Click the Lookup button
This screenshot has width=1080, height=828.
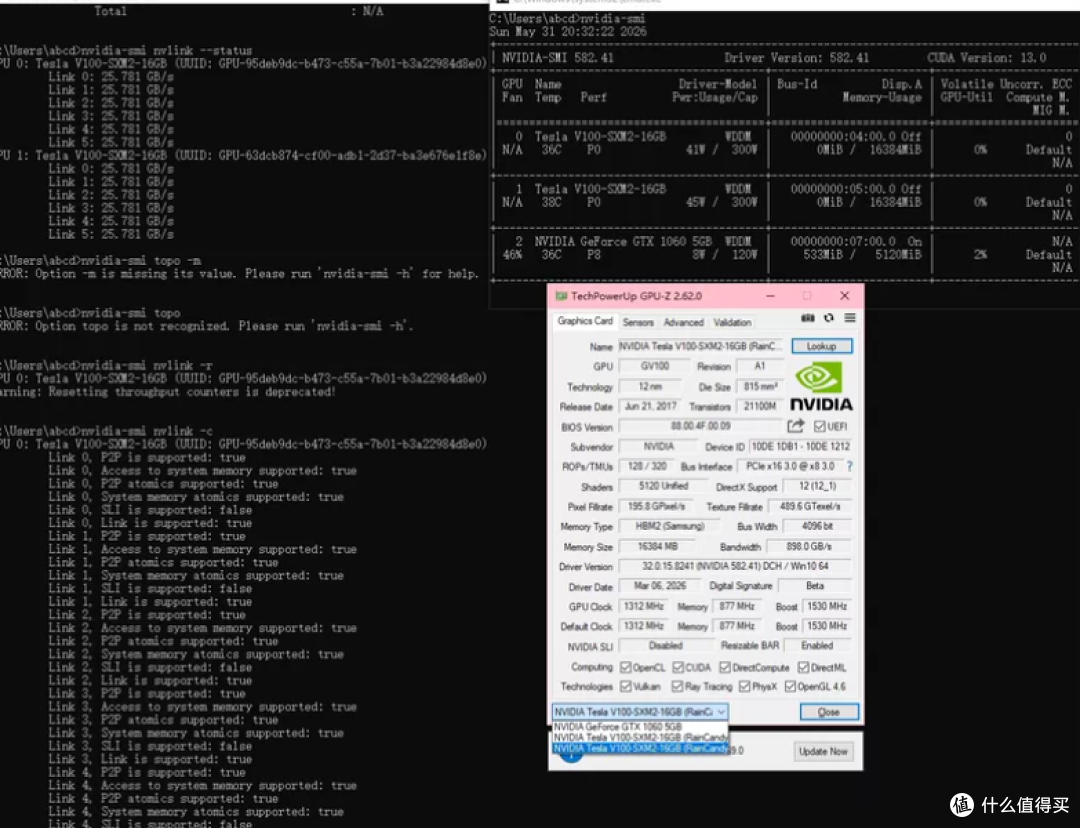point(821,346)
